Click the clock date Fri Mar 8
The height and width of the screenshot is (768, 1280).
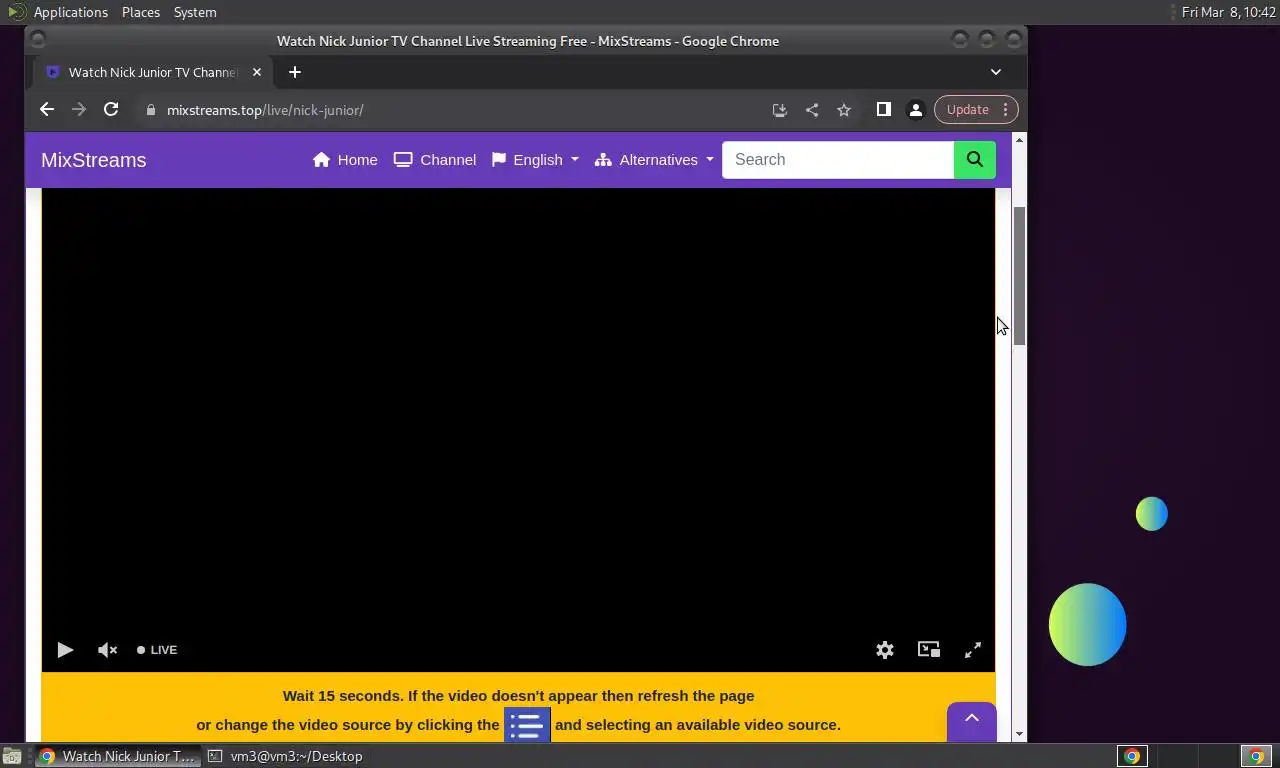(x=1228, y=12)
